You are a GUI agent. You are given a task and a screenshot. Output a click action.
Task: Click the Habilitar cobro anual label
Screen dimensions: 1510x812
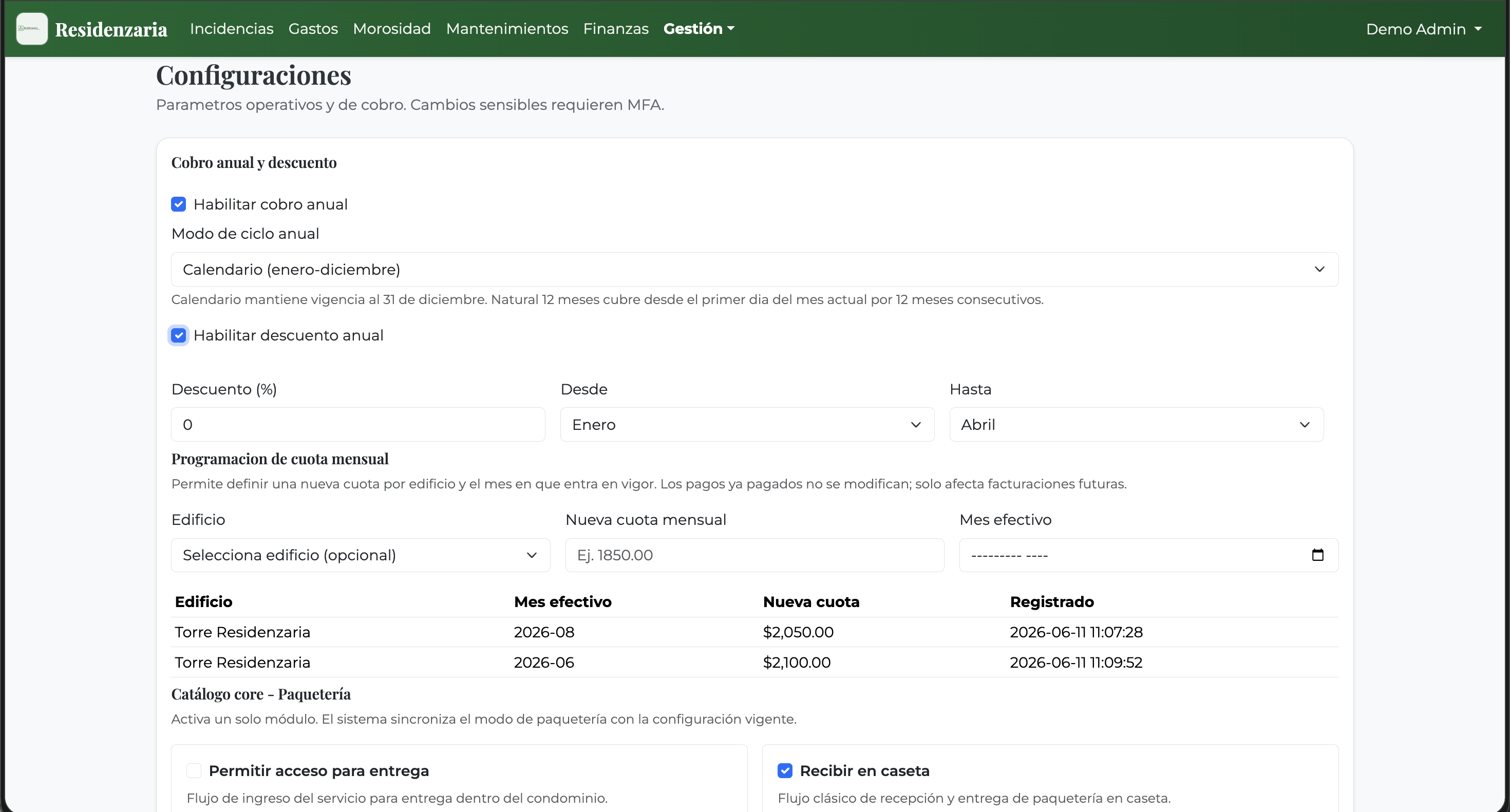coord(270,204)
